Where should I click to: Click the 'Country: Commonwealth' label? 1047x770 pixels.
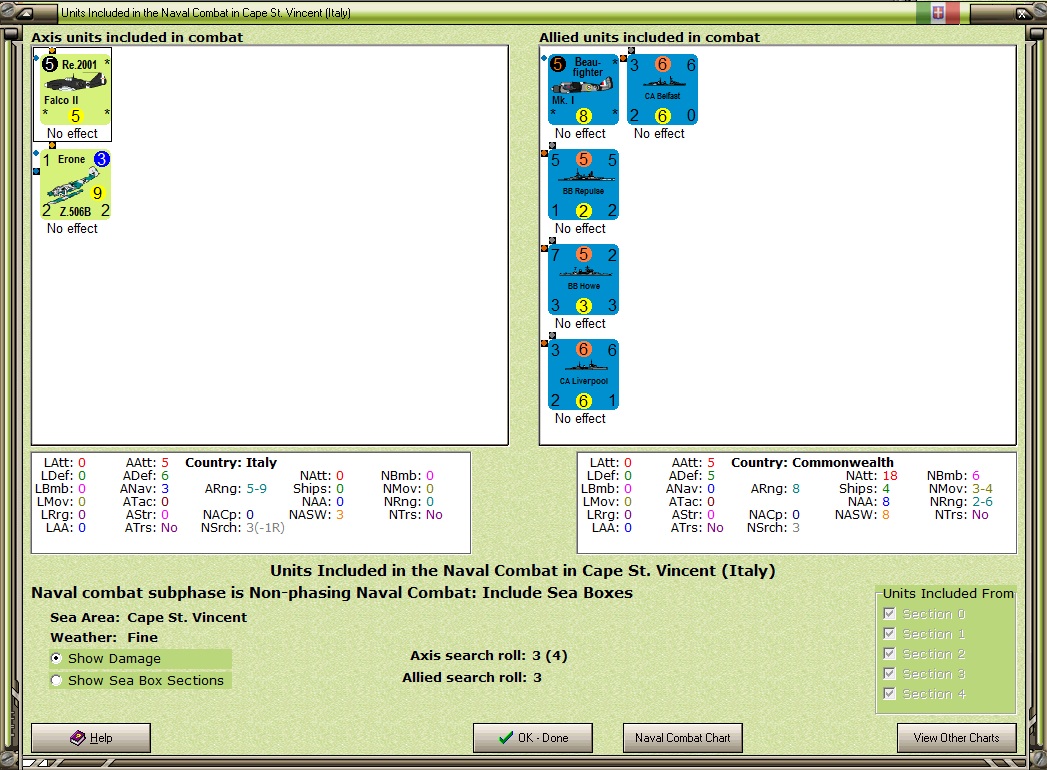tap(812, 462)
